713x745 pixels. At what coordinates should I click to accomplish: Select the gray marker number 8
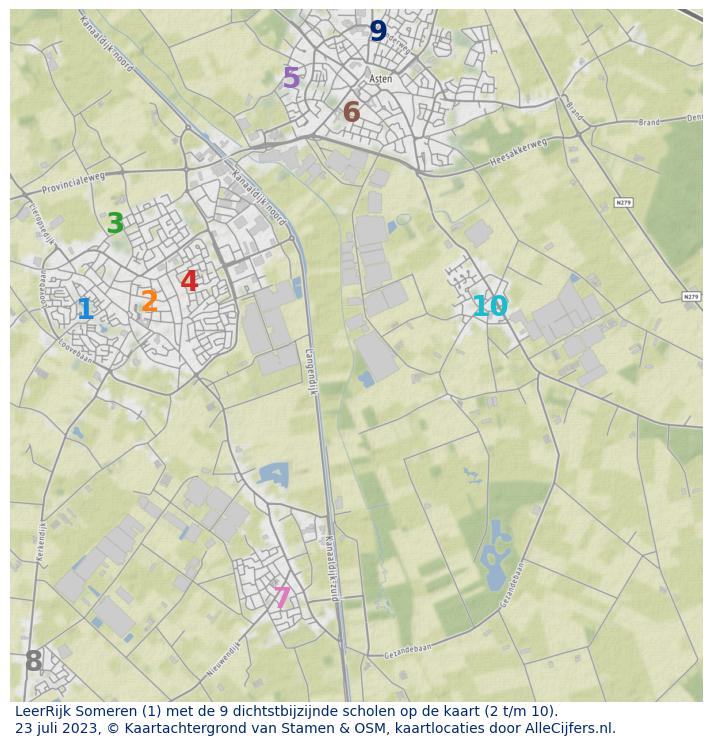pos(33,661)
